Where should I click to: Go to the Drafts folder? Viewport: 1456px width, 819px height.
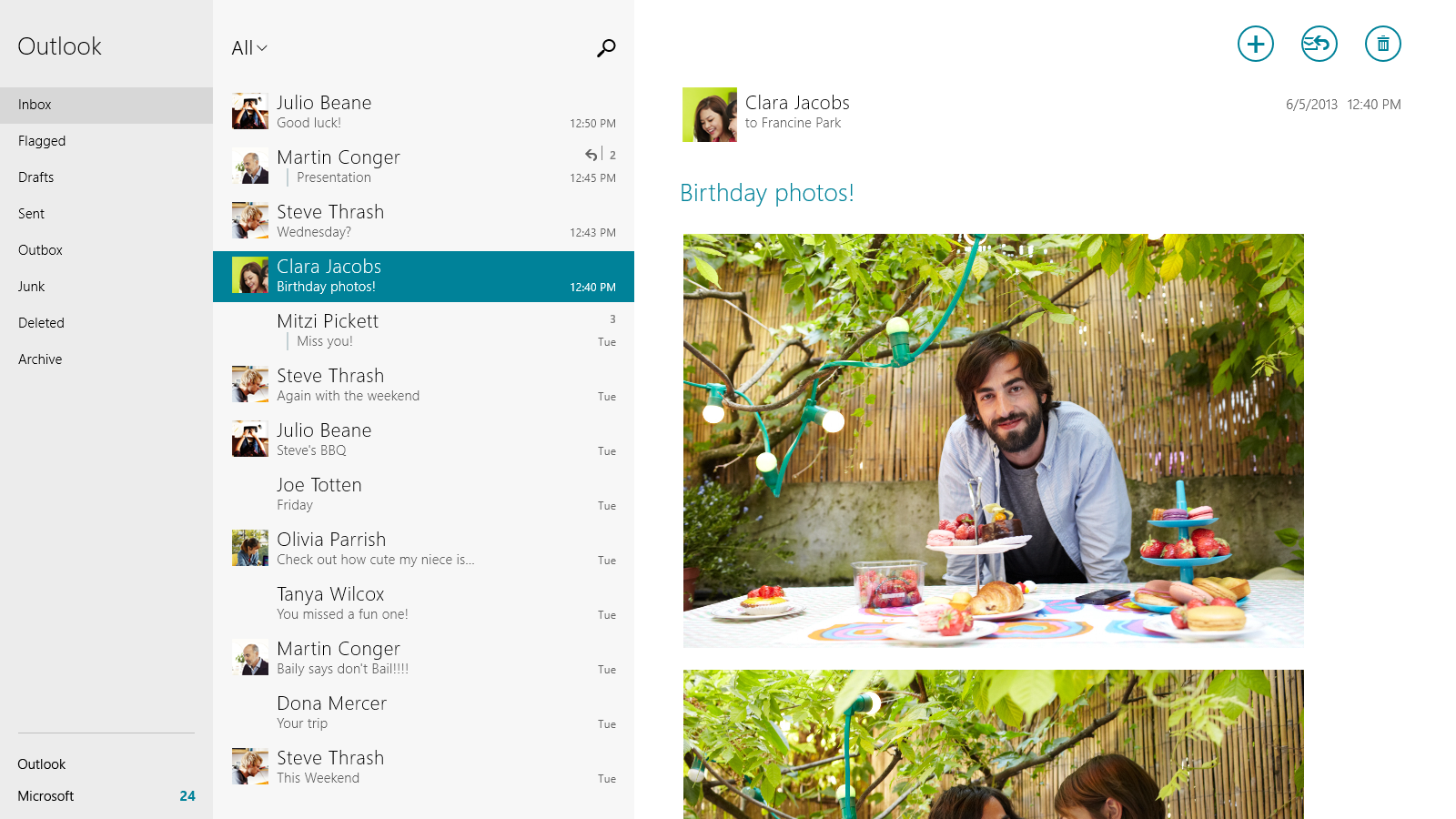click(x=36, y=177)
